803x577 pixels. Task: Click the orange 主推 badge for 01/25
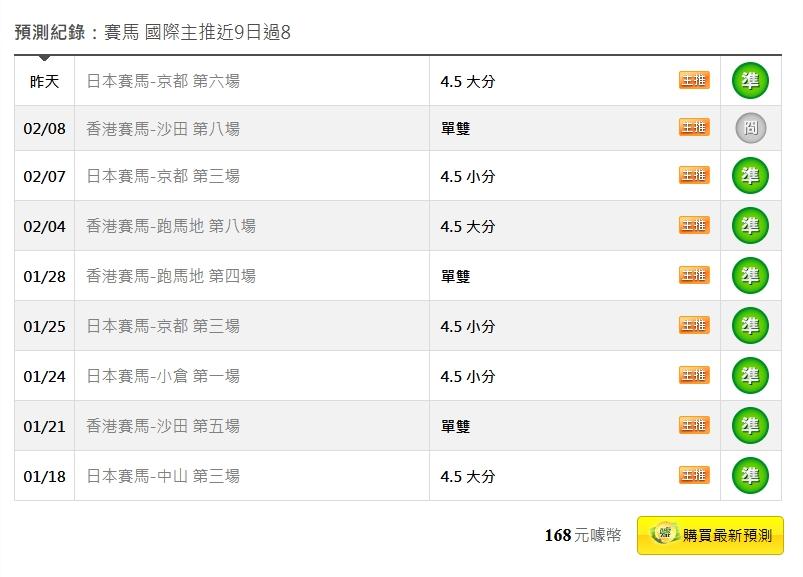click(x=694, y=325)
